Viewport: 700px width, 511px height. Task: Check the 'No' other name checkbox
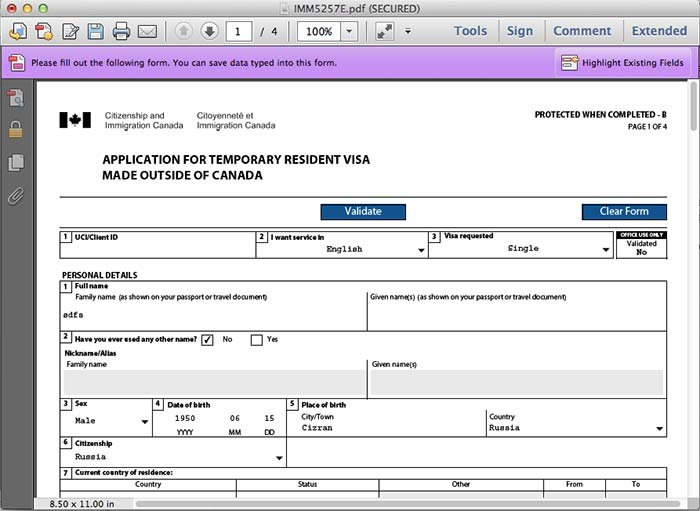208,340
